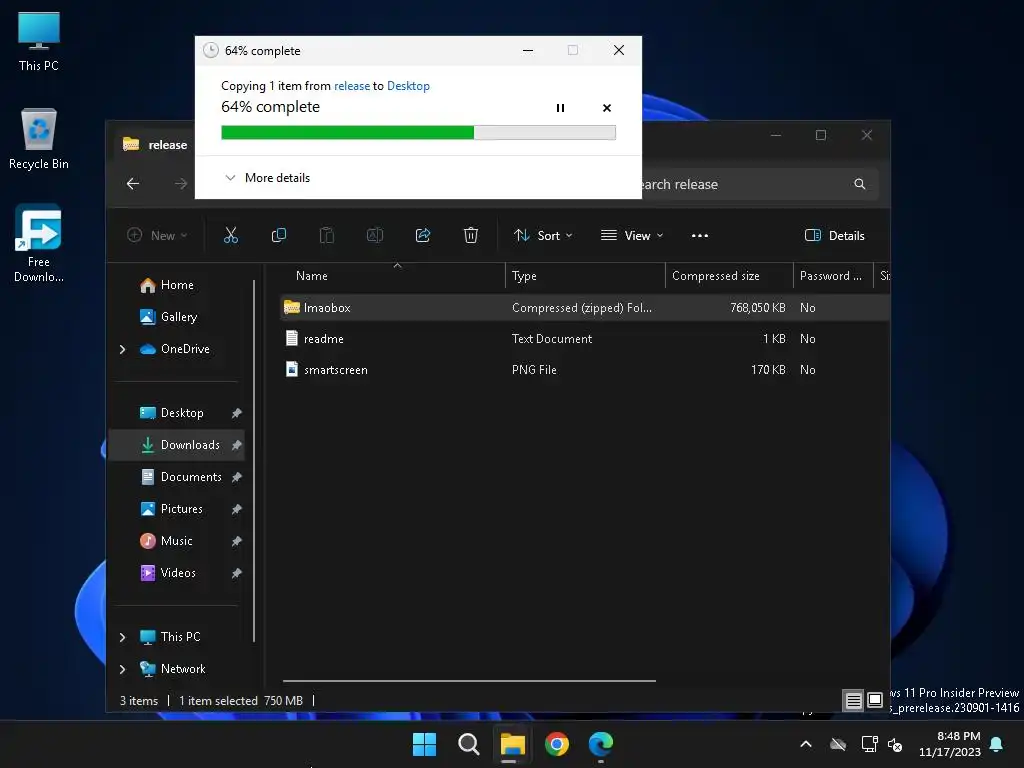Expand the OneDrive tree node
This screenshot has width=1024, height=768.
pyautogui.click(x=122, y=349)
